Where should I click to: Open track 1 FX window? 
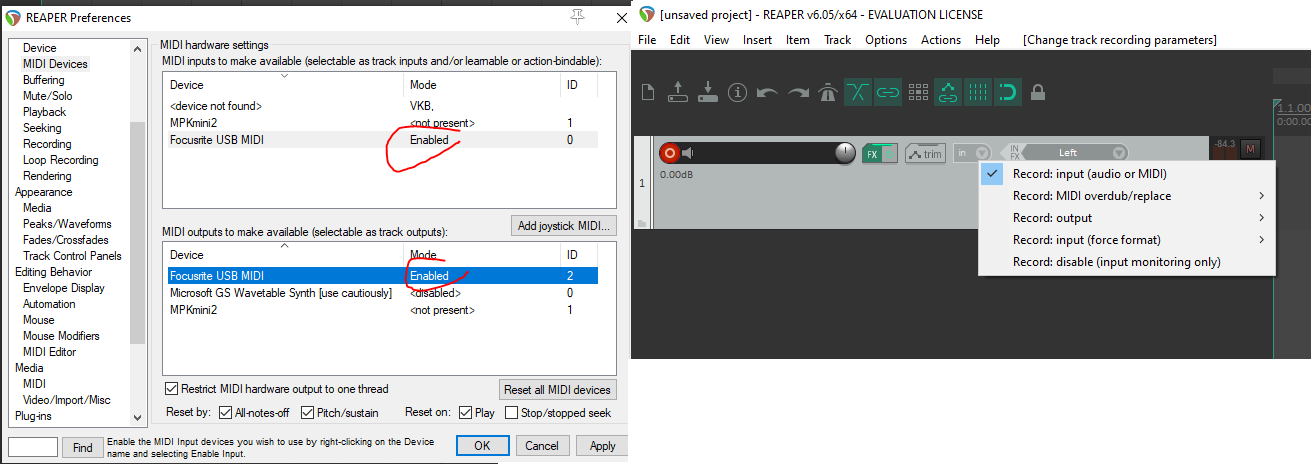pyautogui.click(x=873, y=153)
